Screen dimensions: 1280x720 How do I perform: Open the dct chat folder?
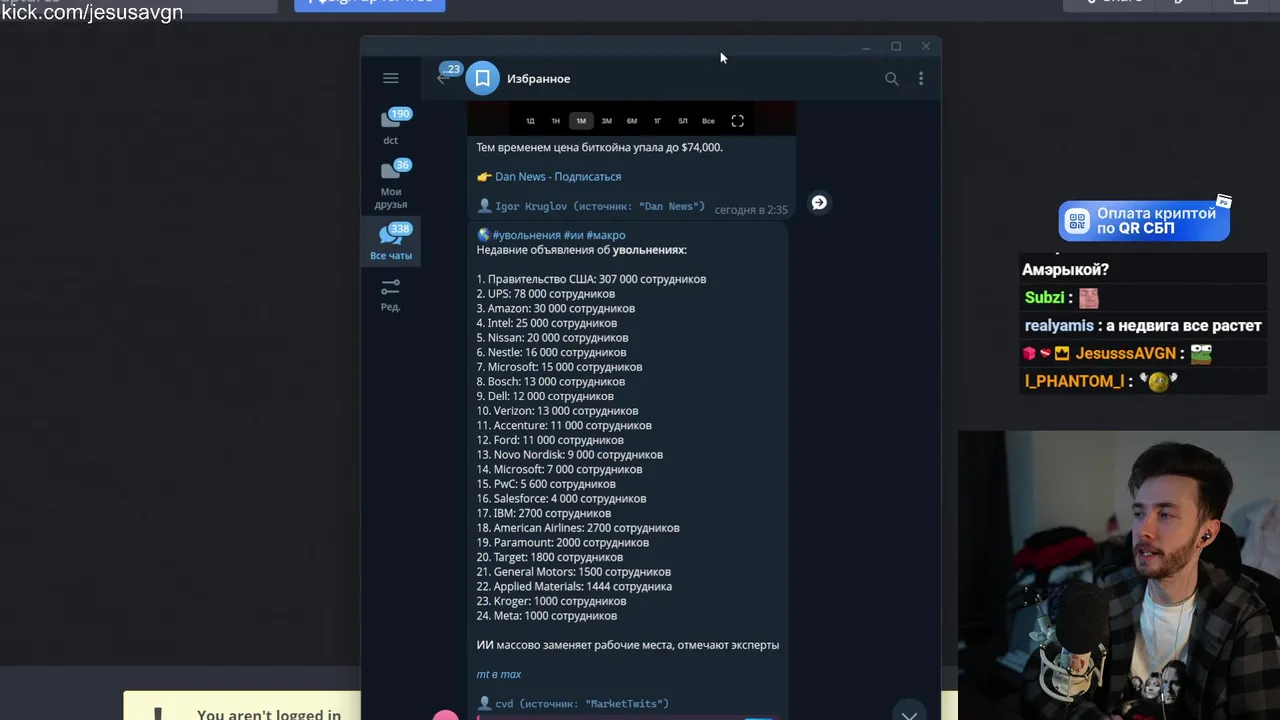(x=391, y=127)
